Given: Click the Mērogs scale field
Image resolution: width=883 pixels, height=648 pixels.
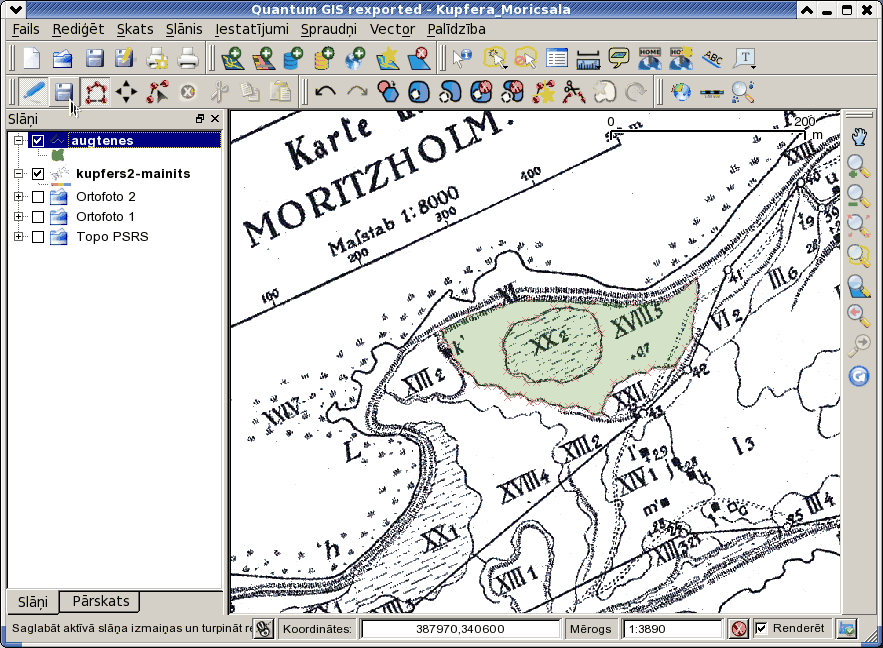Looking at the screenshot, I should (x=672, y=629).
